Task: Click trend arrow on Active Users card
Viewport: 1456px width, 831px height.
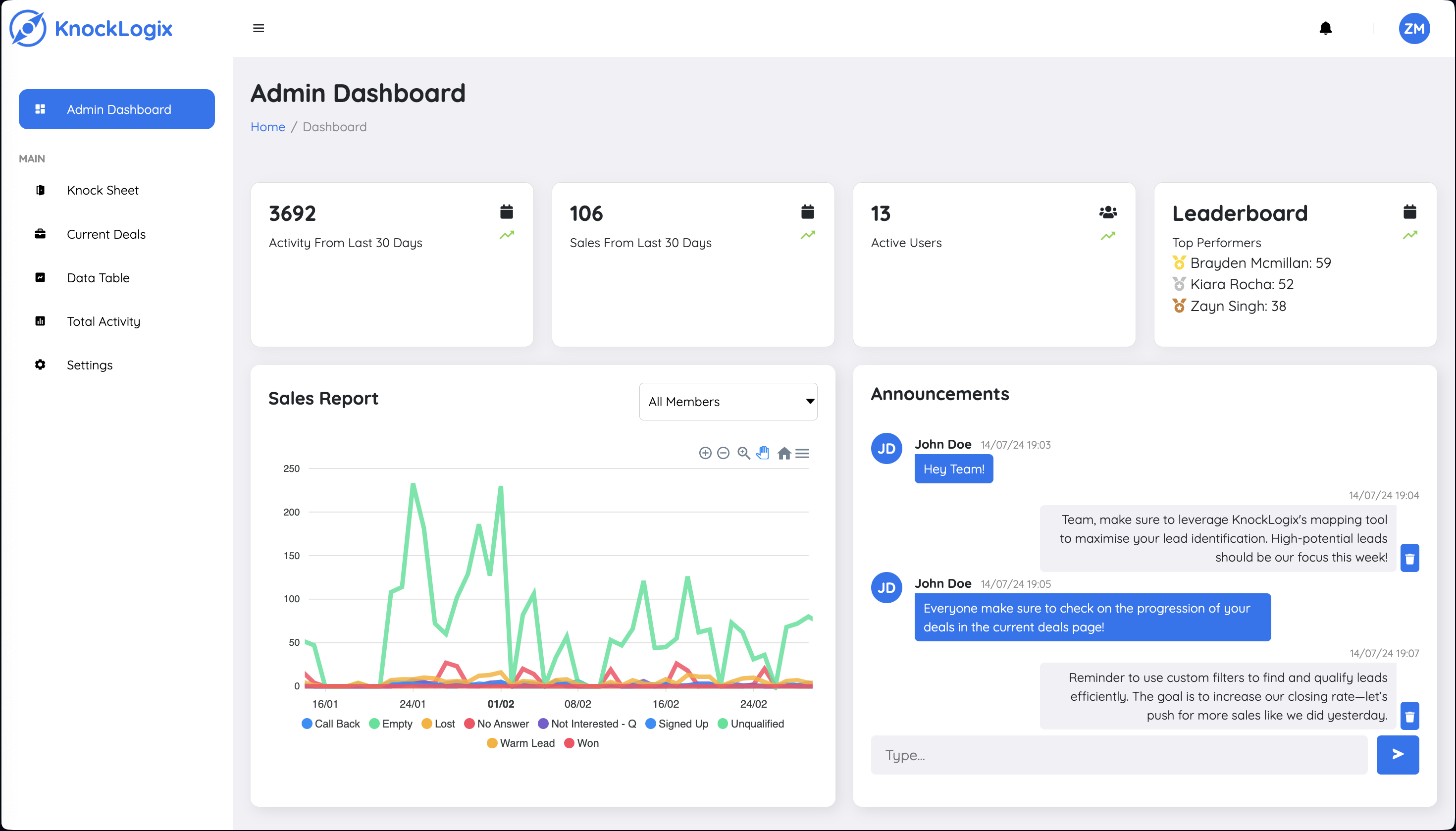Action: point(1108,236)
